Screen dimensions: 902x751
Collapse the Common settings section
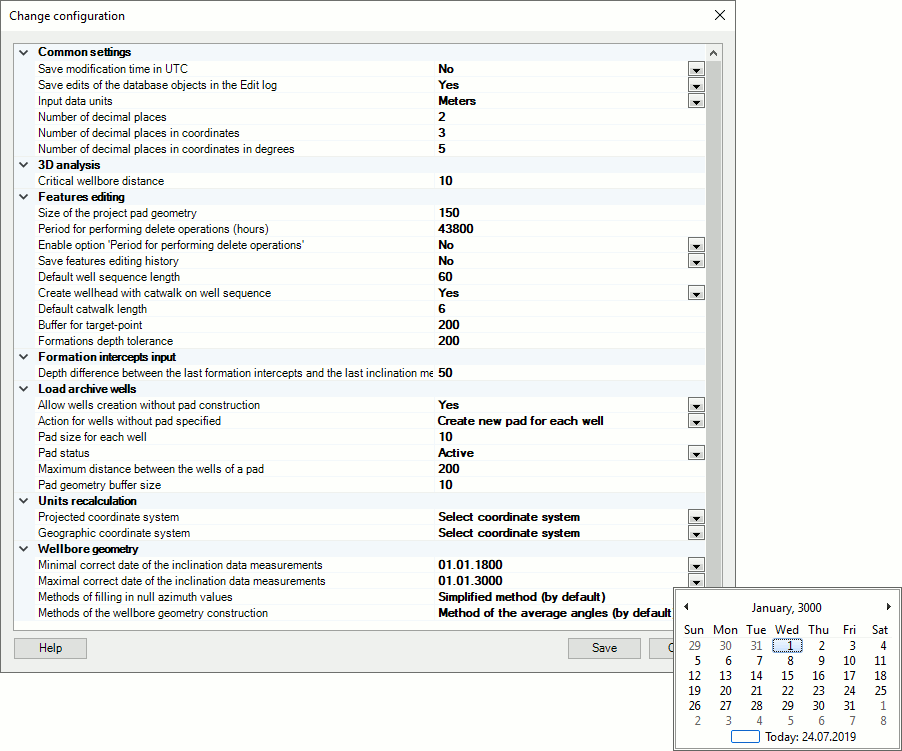click(24, 52)
